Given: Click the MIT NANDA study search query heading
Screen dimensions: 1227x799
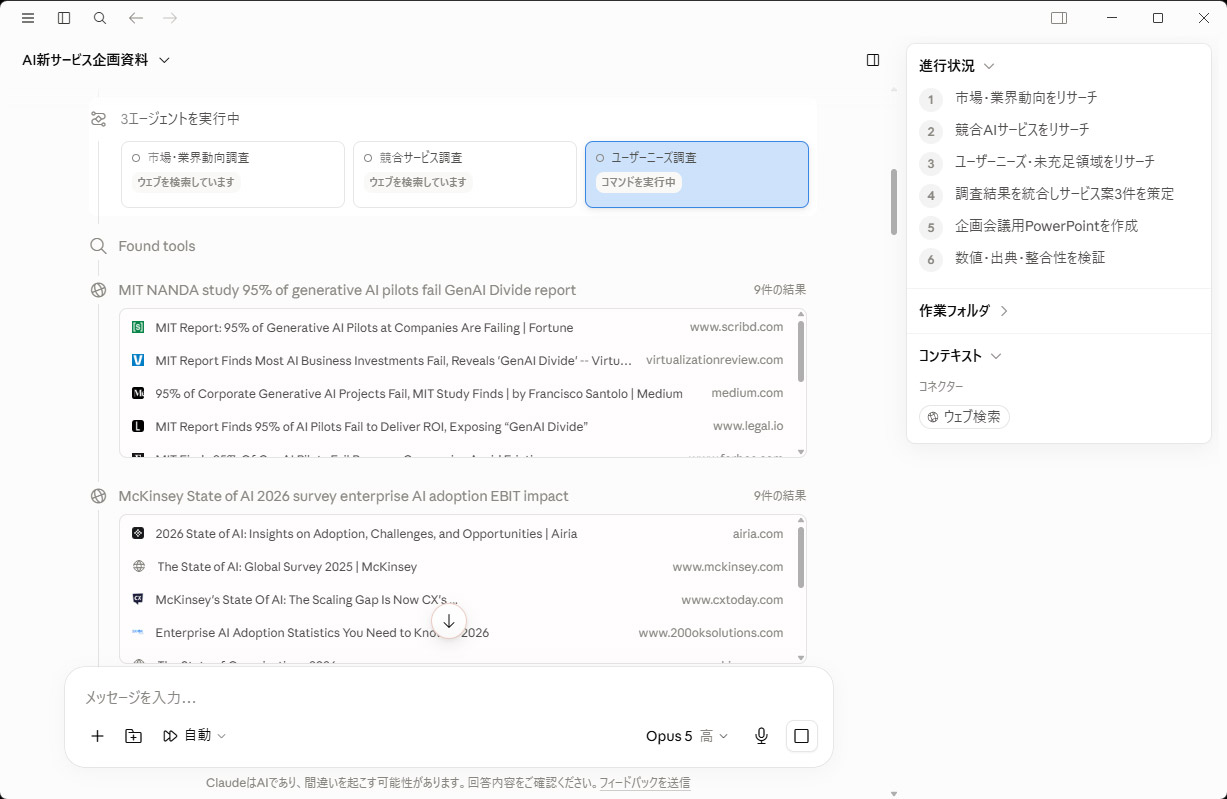Looking at the screenshot, I should [347, 290].
